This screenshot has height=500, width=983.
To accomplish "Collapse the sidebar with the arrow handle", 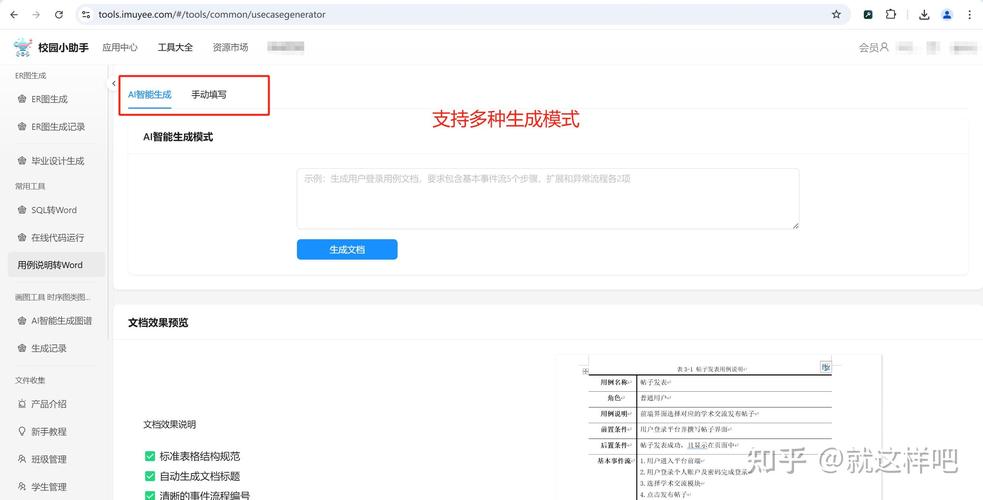I will click(113, 83).
